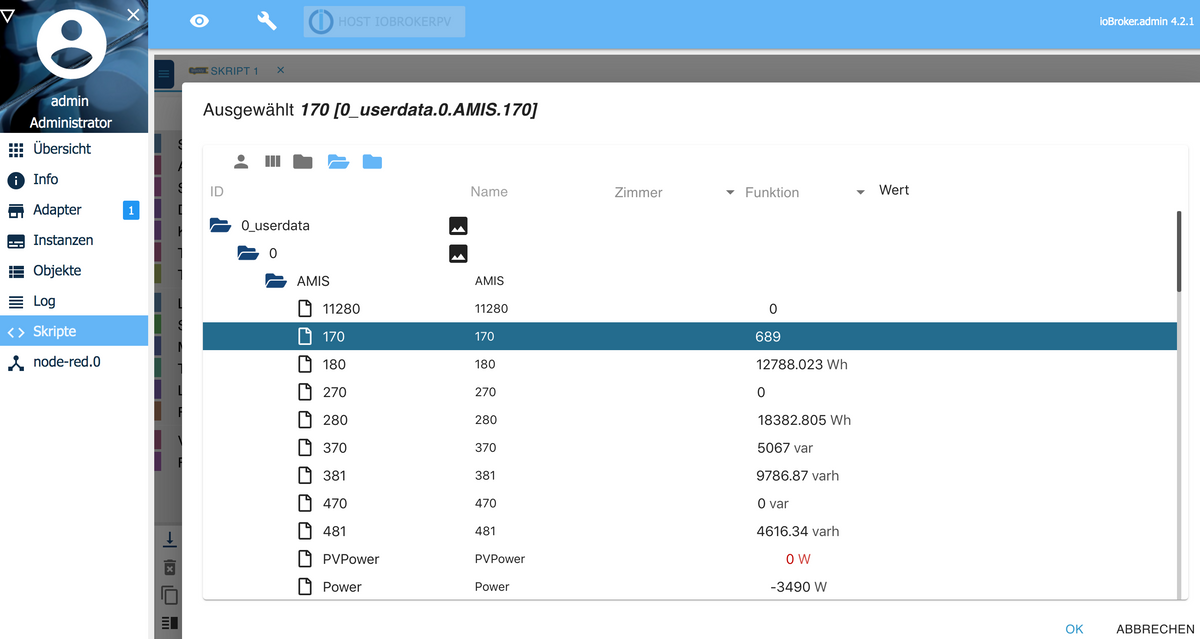Click the HOST IOBROKERPV button
Viewport: 1200px width, 639px height.
[385, 22]
